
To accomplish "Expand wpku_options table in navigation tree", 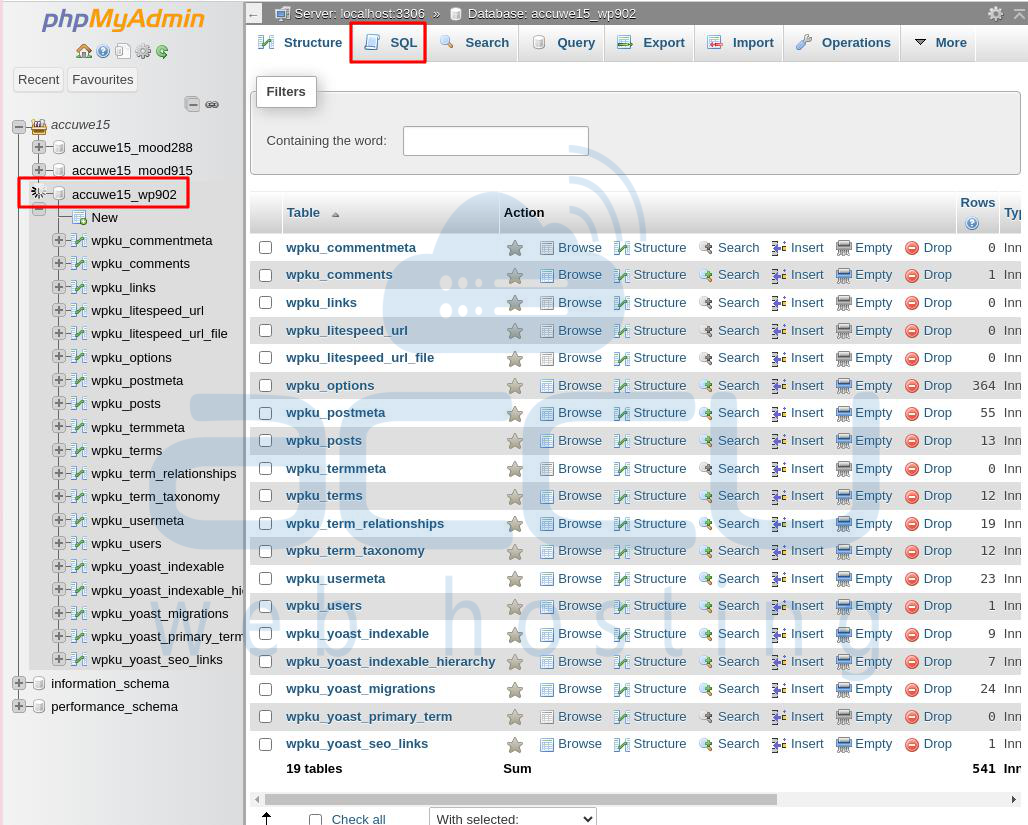I will point(59,357).
